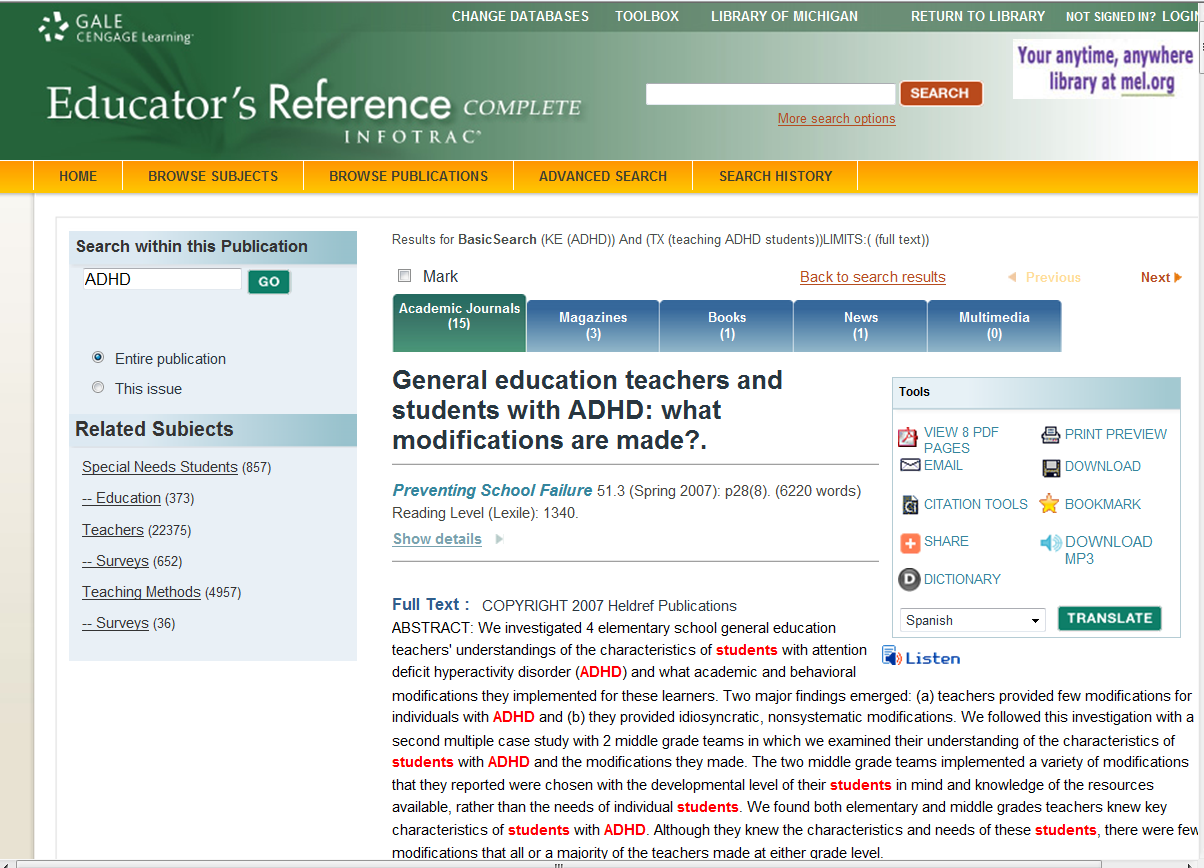
Task: Click the Library of Michigan link
Action: [x=784, y=16]
